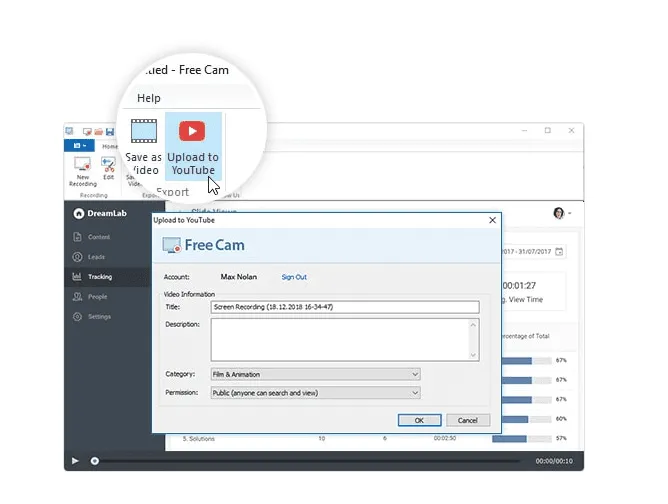This screenshot has height=504, width=668.
Task: Switch to the Home ribbon tab
Action: click(109, 146)
